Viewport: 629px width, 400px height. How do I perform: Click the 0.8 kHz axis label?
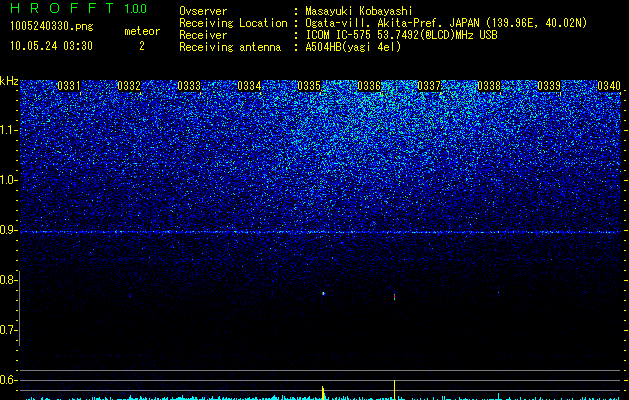tap(9, 280)
